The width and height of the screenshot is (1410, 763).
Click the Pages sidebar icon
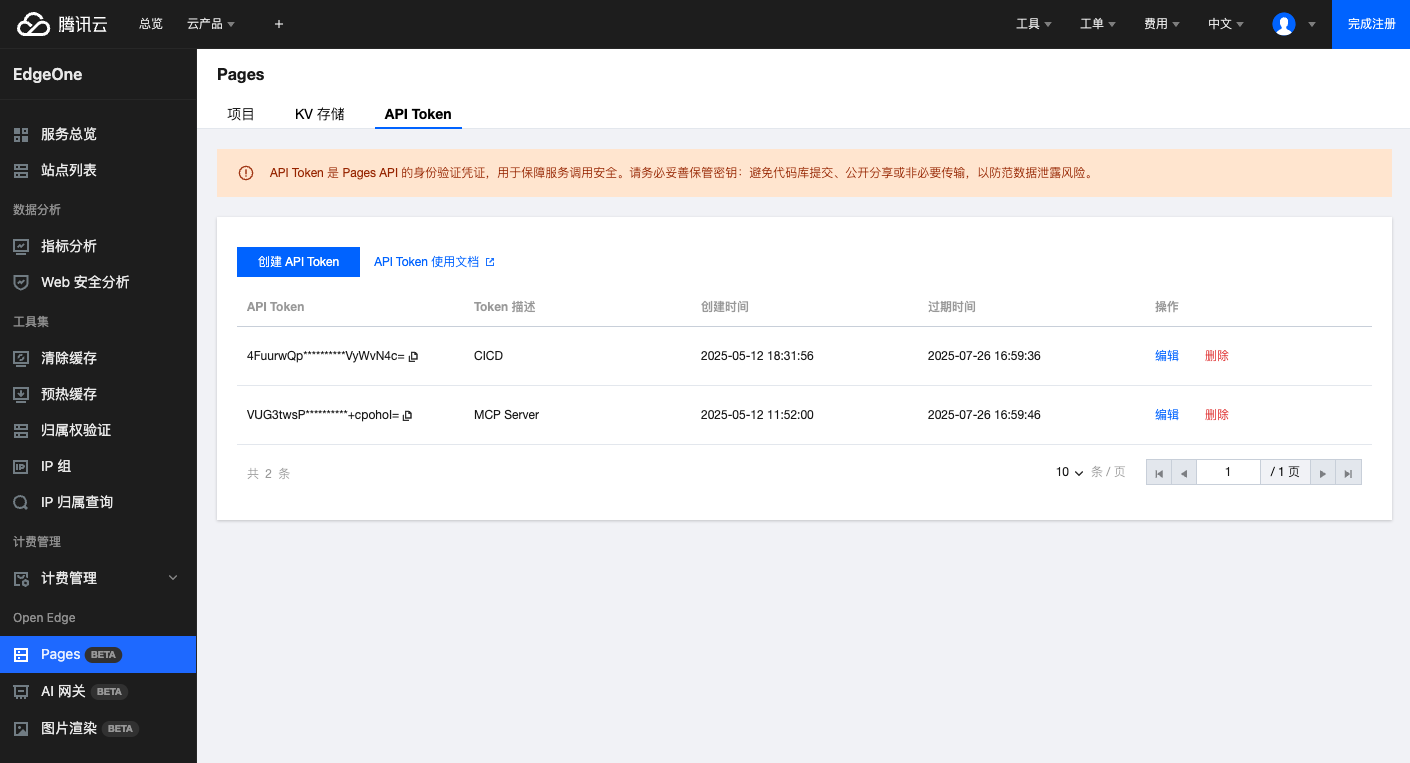tap(21, 654)
